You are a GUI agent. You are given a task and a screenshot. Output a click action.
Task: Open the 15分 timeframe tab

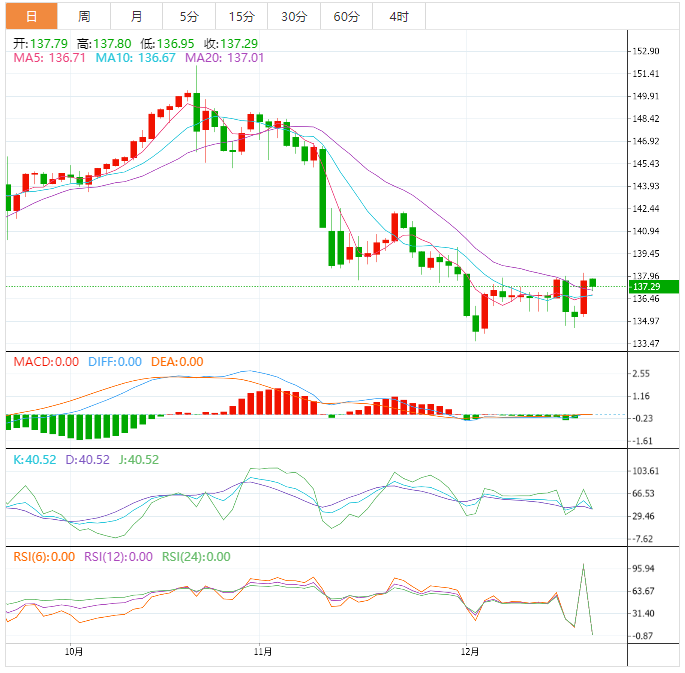[x=241, y=16]
